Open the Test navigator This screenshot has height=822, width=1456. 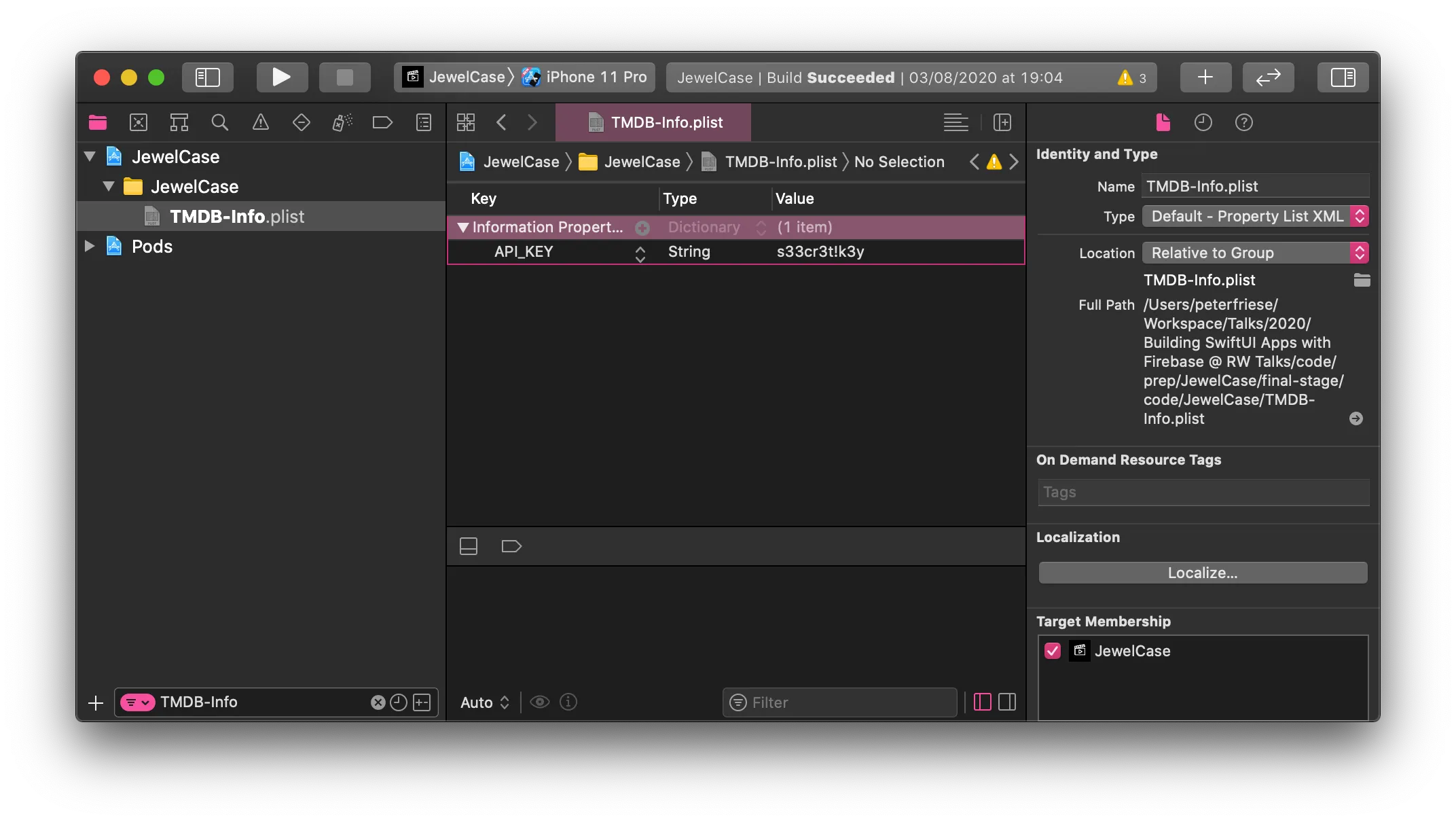pos(302,122)
